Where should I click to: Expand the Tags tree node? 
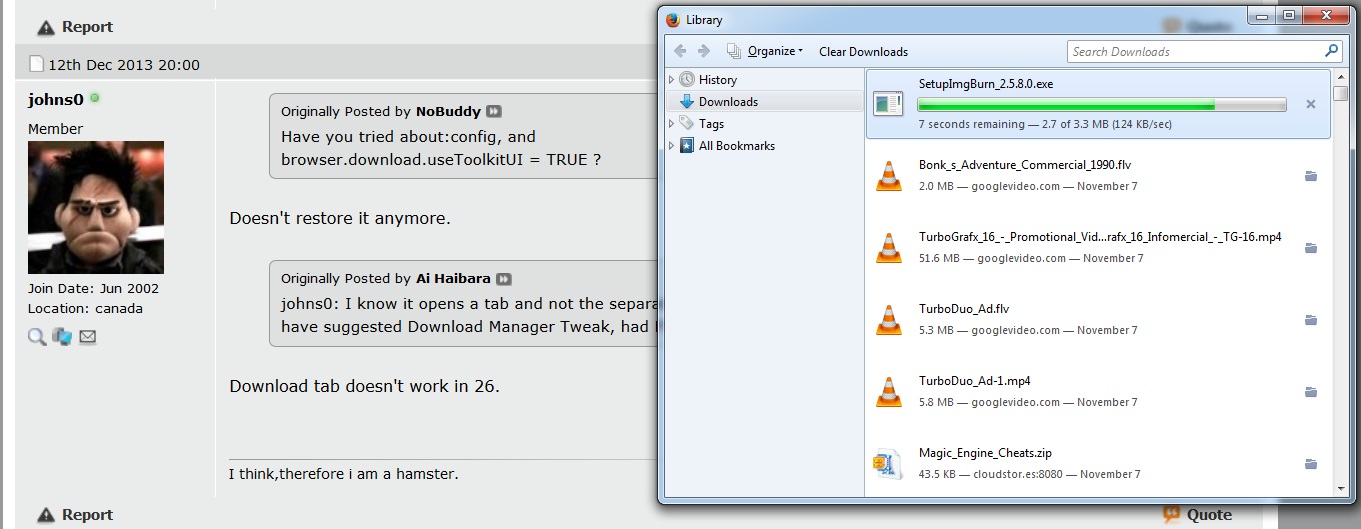point(672,124)
